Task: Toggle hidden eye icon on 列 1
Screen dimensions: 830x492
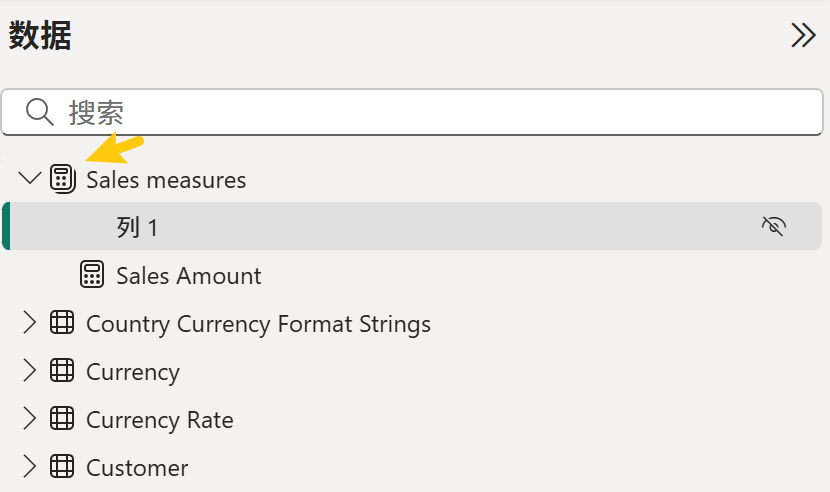Action: click(773, 226)
